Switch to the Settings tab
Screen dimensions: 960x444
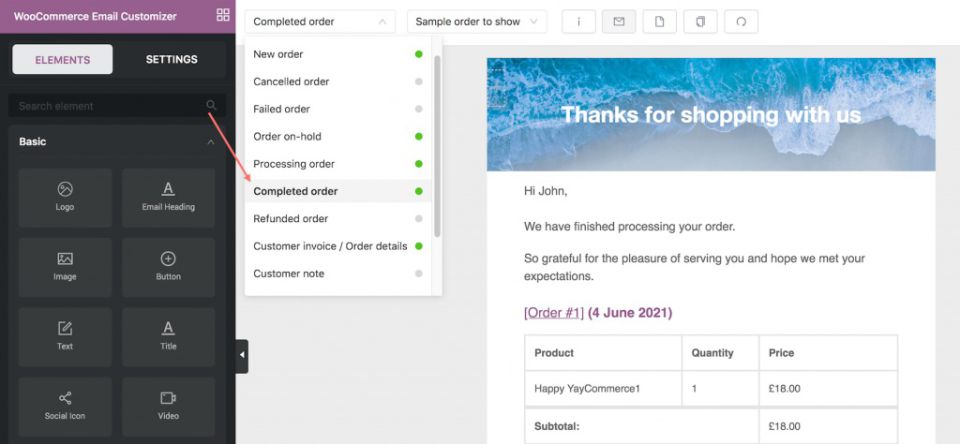coord(171,59)
